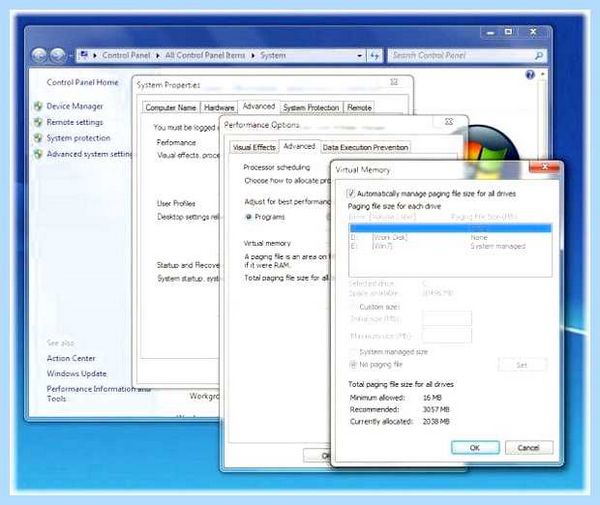Open the Advanced system settings link
This screenshot has width=600, height=505.
coord(89,154)
